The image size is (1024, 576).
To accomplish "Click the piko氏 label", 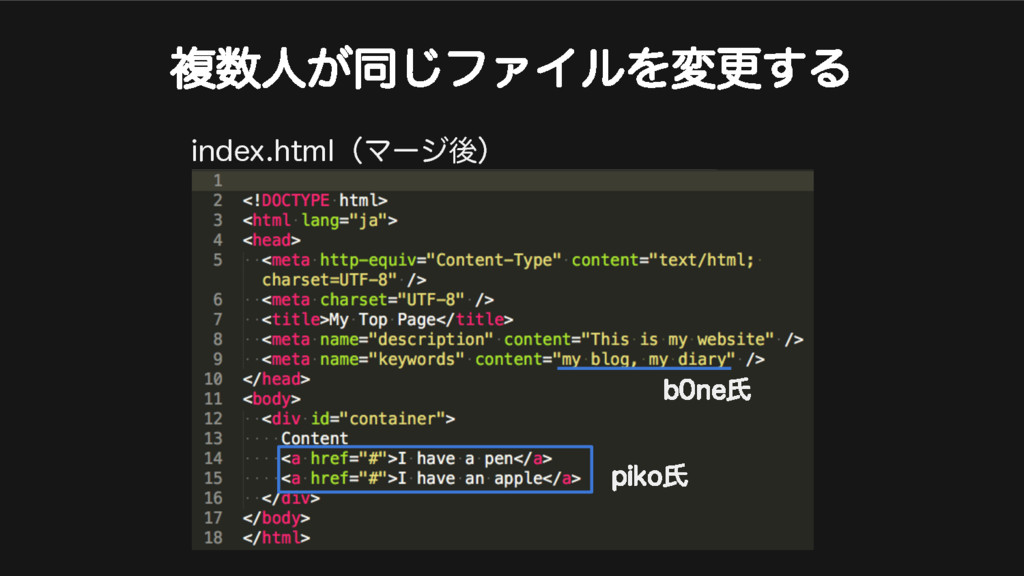I will click(x=649, y=477).
